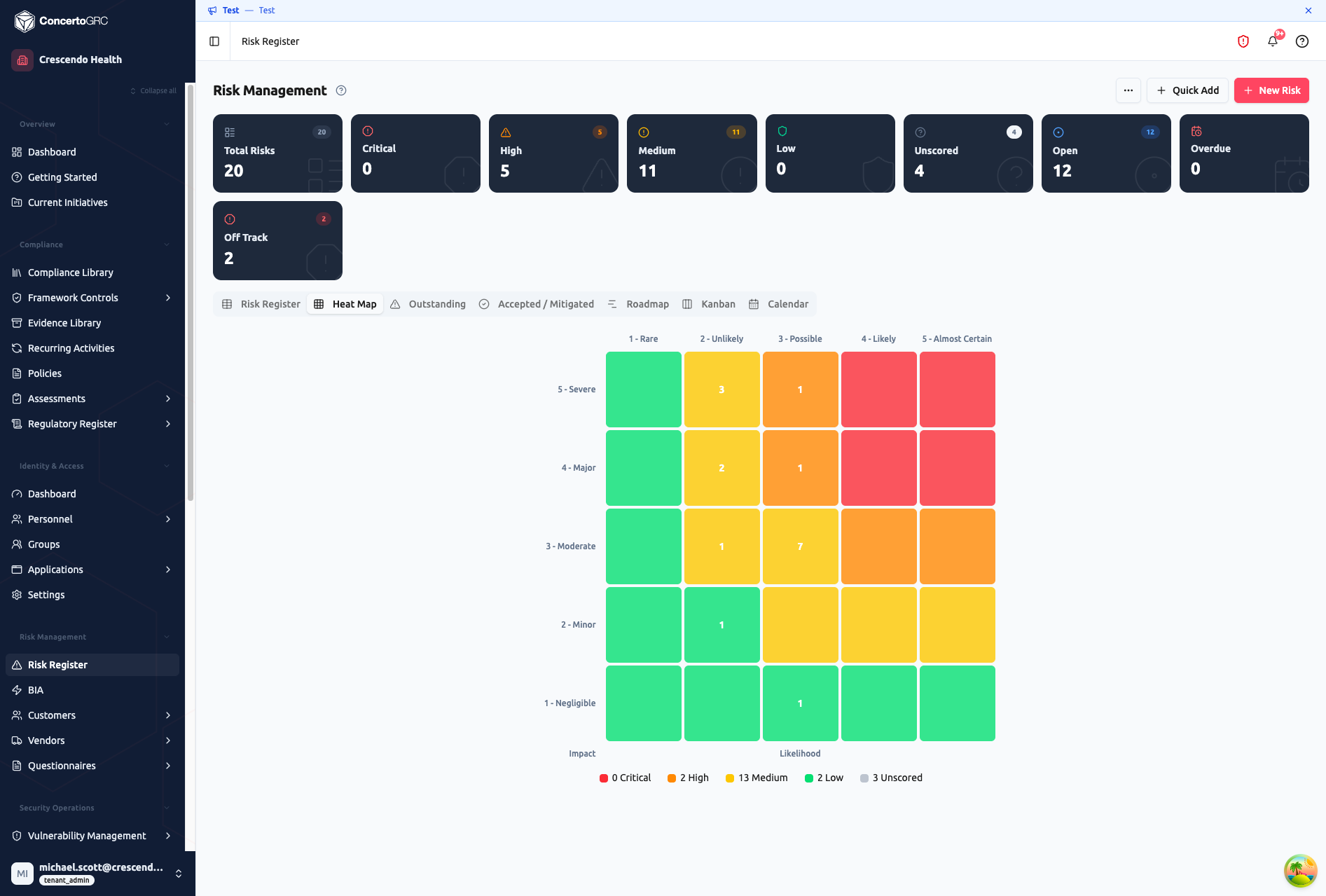Viewport: 1326px width, 896px height.
Task: Click the Settings gear icon in sidebar
Action: [17, 595]
